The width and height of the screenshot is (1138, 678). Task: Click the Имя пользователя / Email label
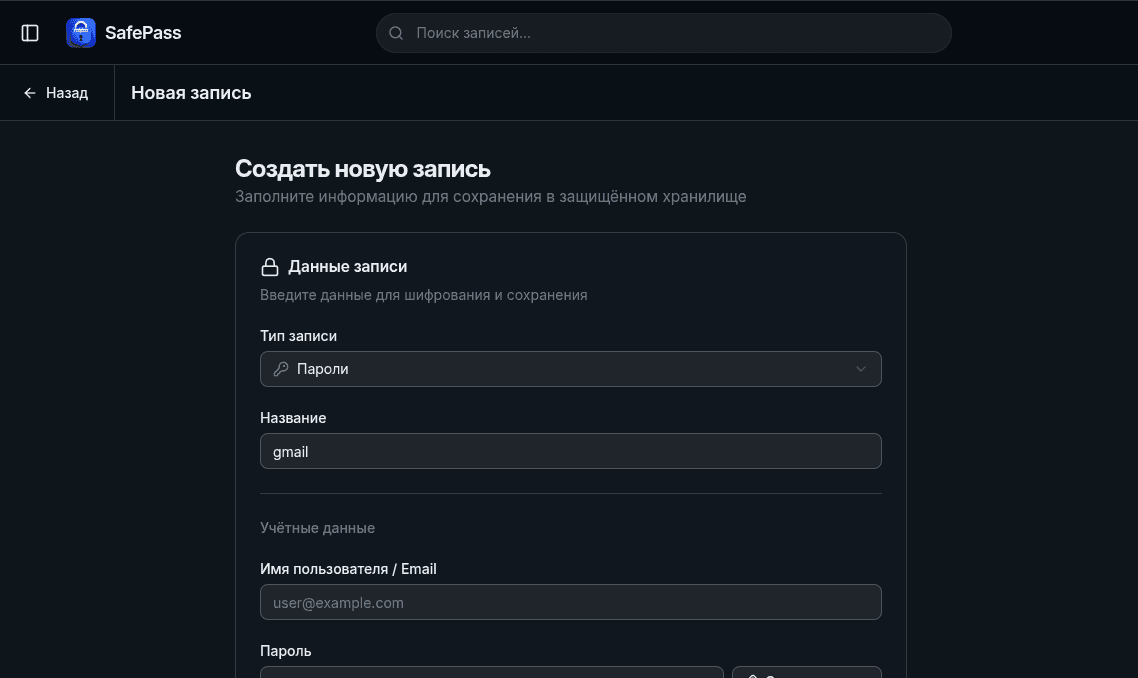coord(348,569)
